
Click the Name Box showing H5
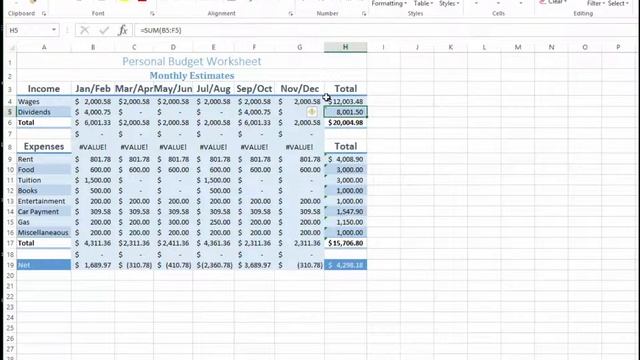28,30
